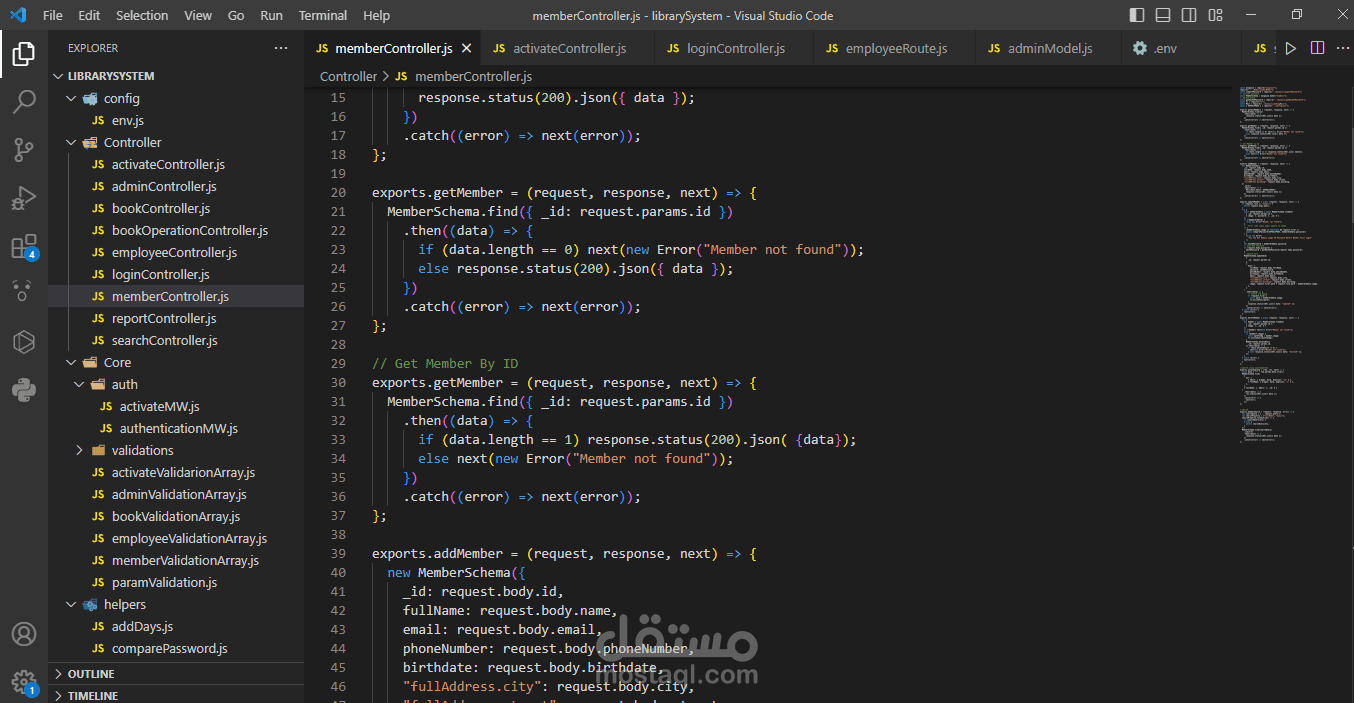The image size is (1354, 703).
Task: Open employeeController.js in the explorer
Action: pyautogui.click(x=176, y=252)
